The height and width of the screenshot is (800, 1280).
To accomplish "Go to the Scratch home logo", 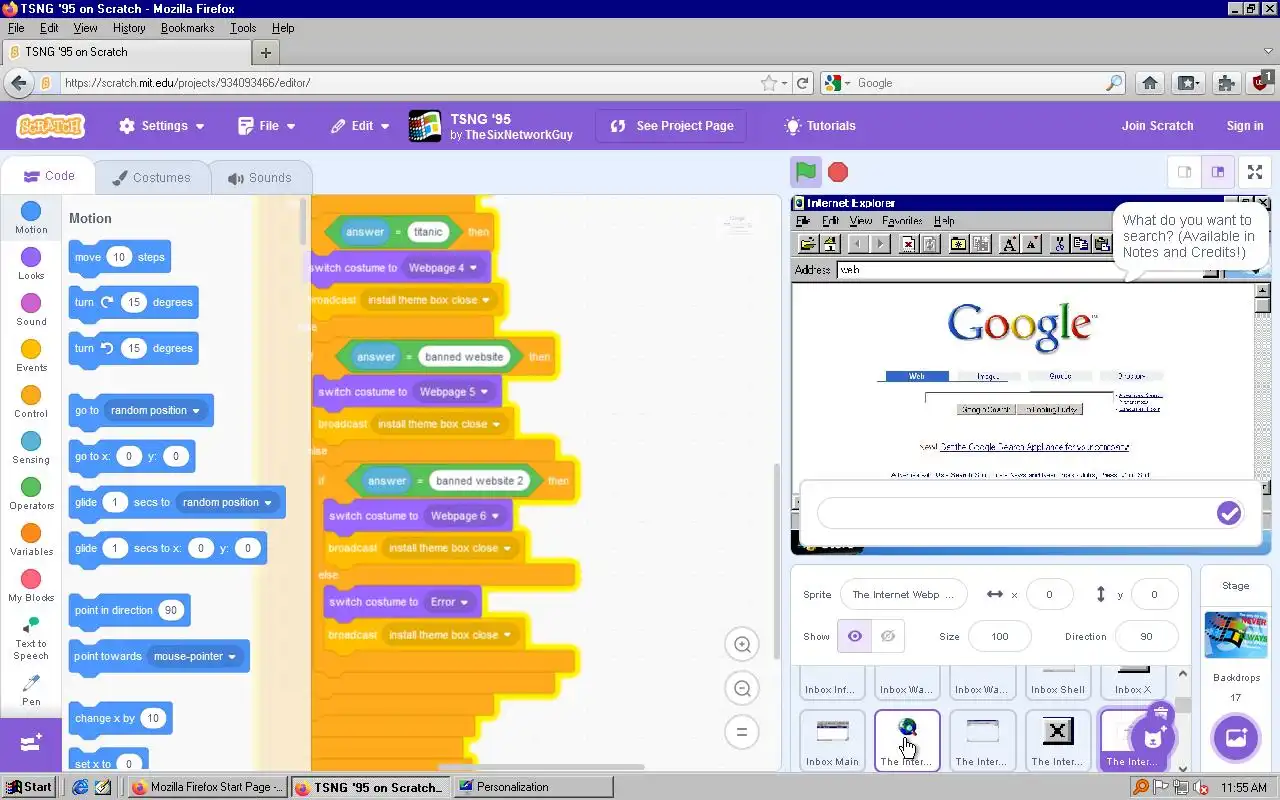I will 51,126.
